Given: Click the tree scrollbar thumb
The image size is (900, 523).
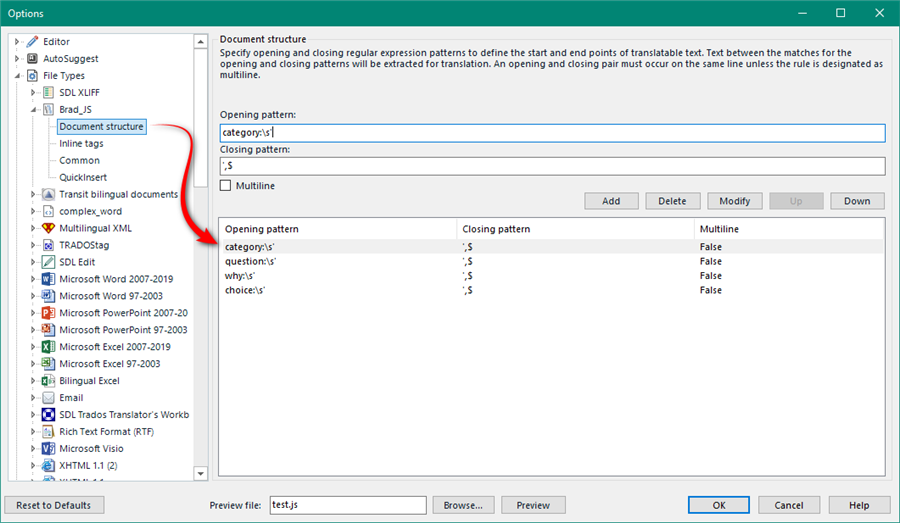Looking at the screenshot, I should pyautogui.click(x=200, y=118).
